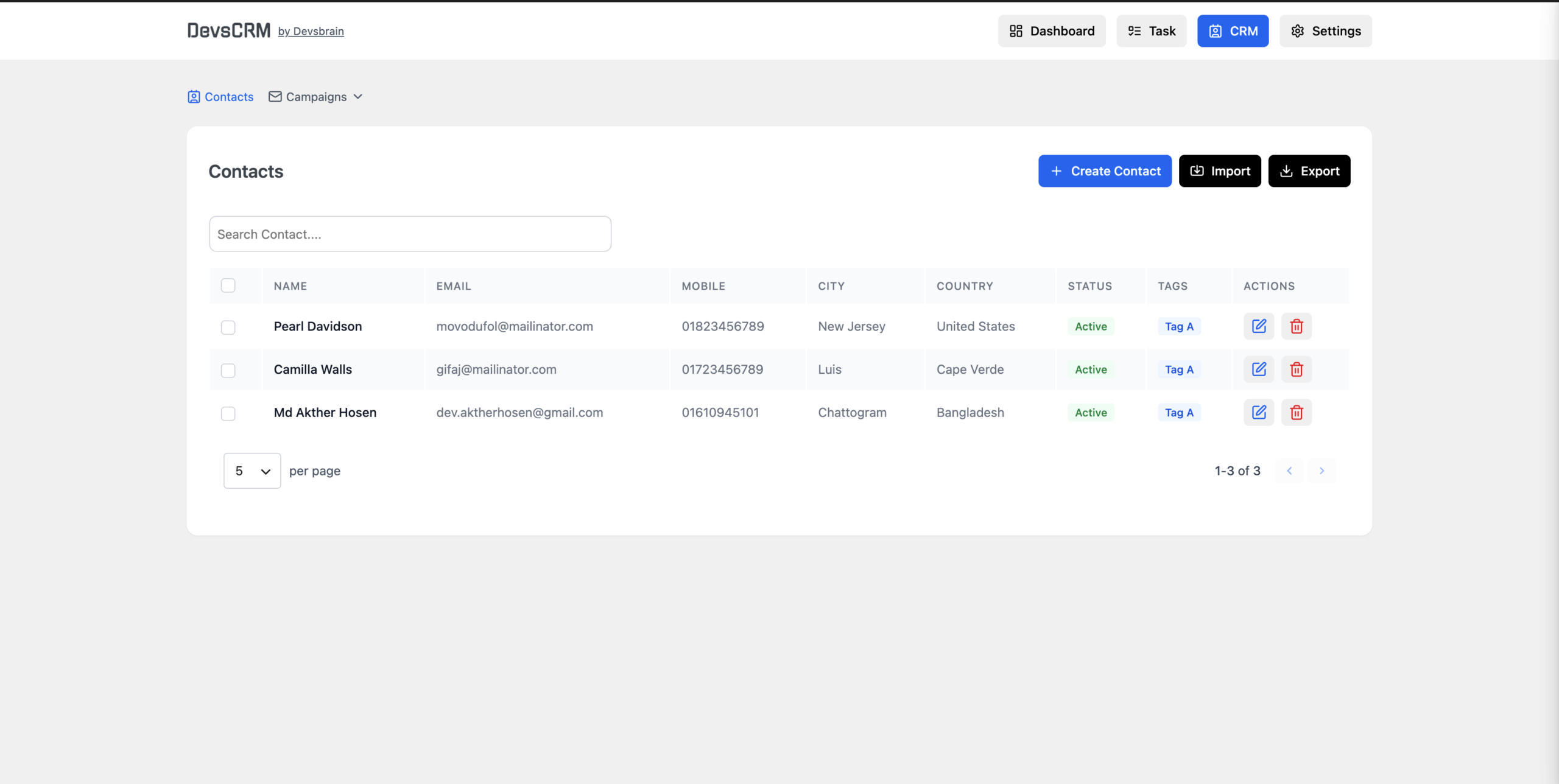Click the Active status of Md Akther Hosen
This screenshot has height=784, width=1559.
pyautogui.click(x=1091, y=413)
